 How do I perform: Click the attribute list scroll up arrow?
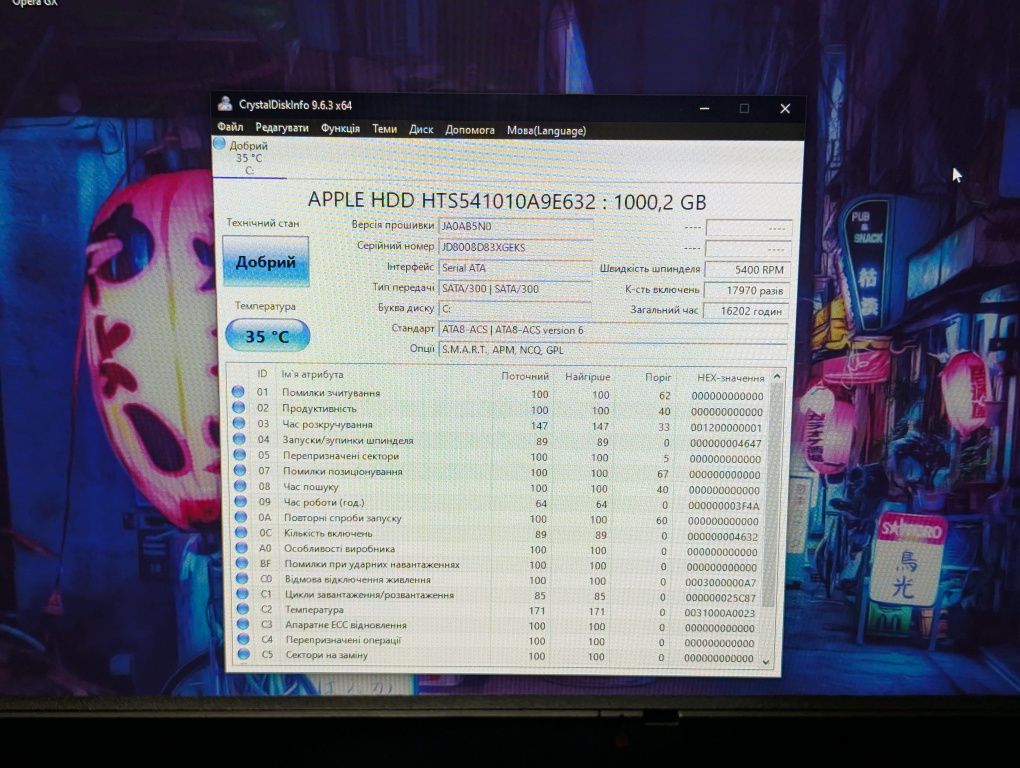coord(777,377)
